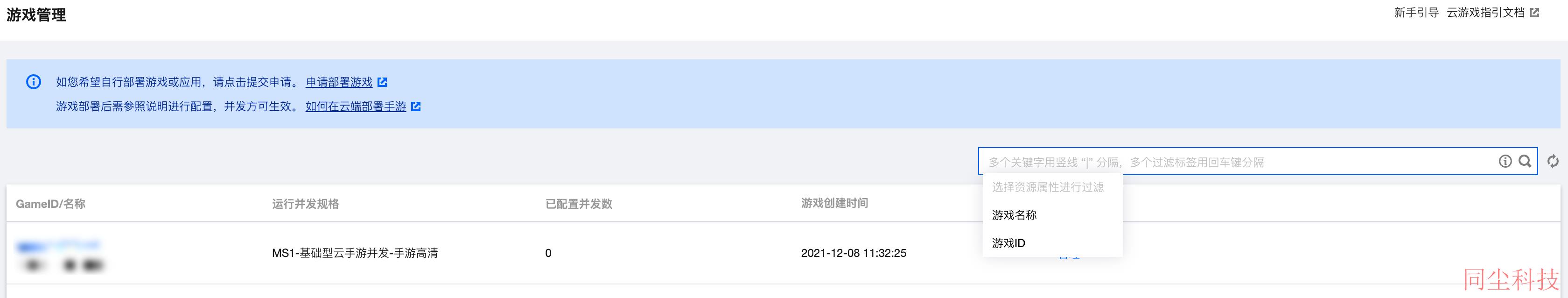Click the blue info icon in the banner
Viewport: 1568px width, 298px height.
tap(34, 82)
